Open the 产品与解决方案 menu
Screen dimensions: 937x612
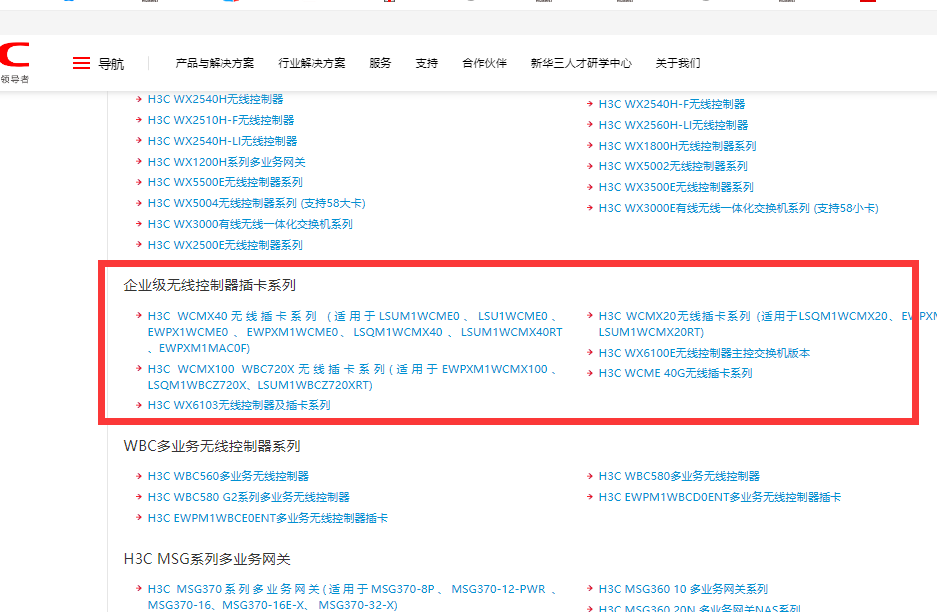tap(215, 63)
